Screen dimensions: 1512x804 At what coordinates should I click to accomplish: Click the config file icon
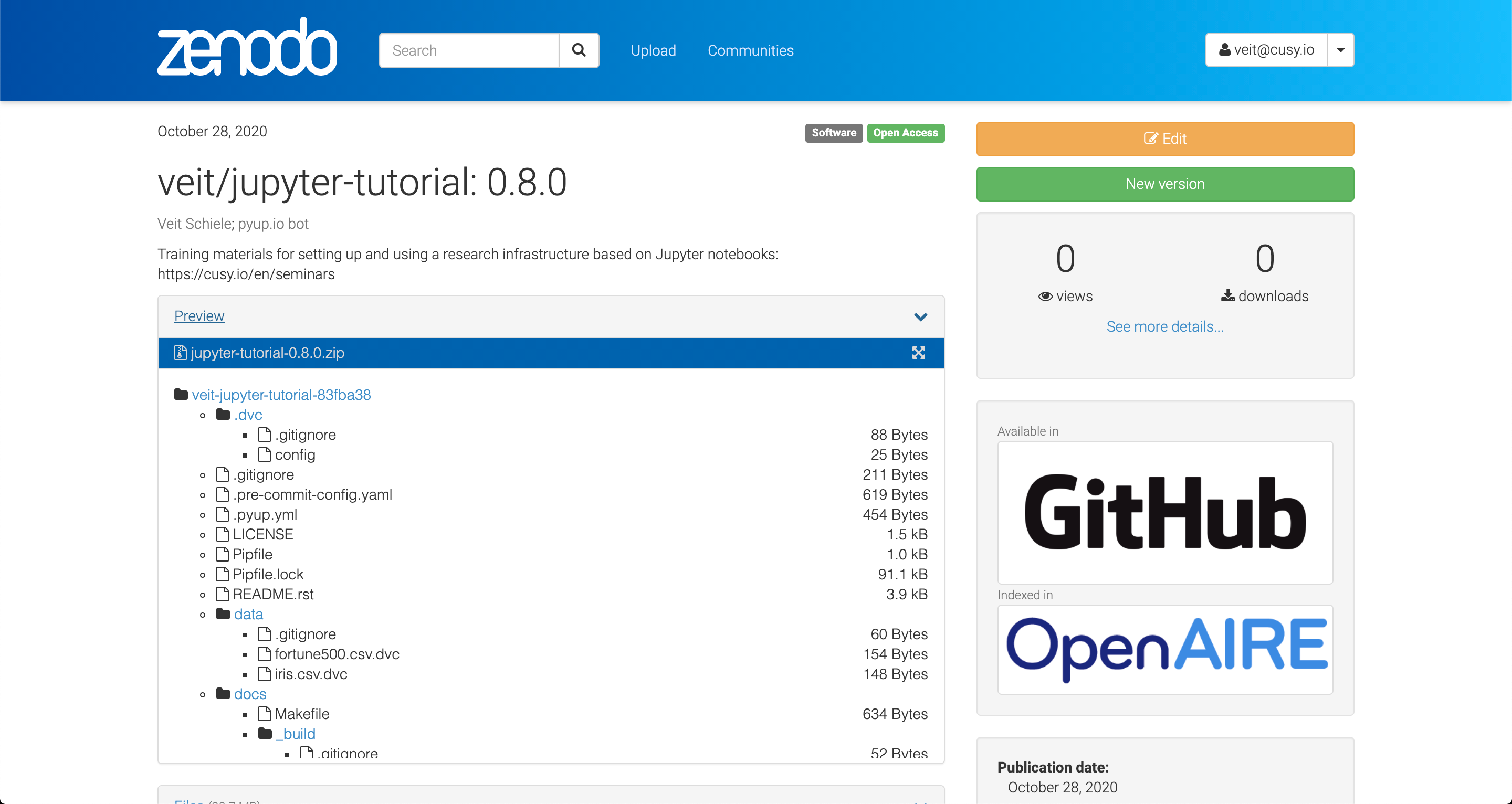point(265,454)
